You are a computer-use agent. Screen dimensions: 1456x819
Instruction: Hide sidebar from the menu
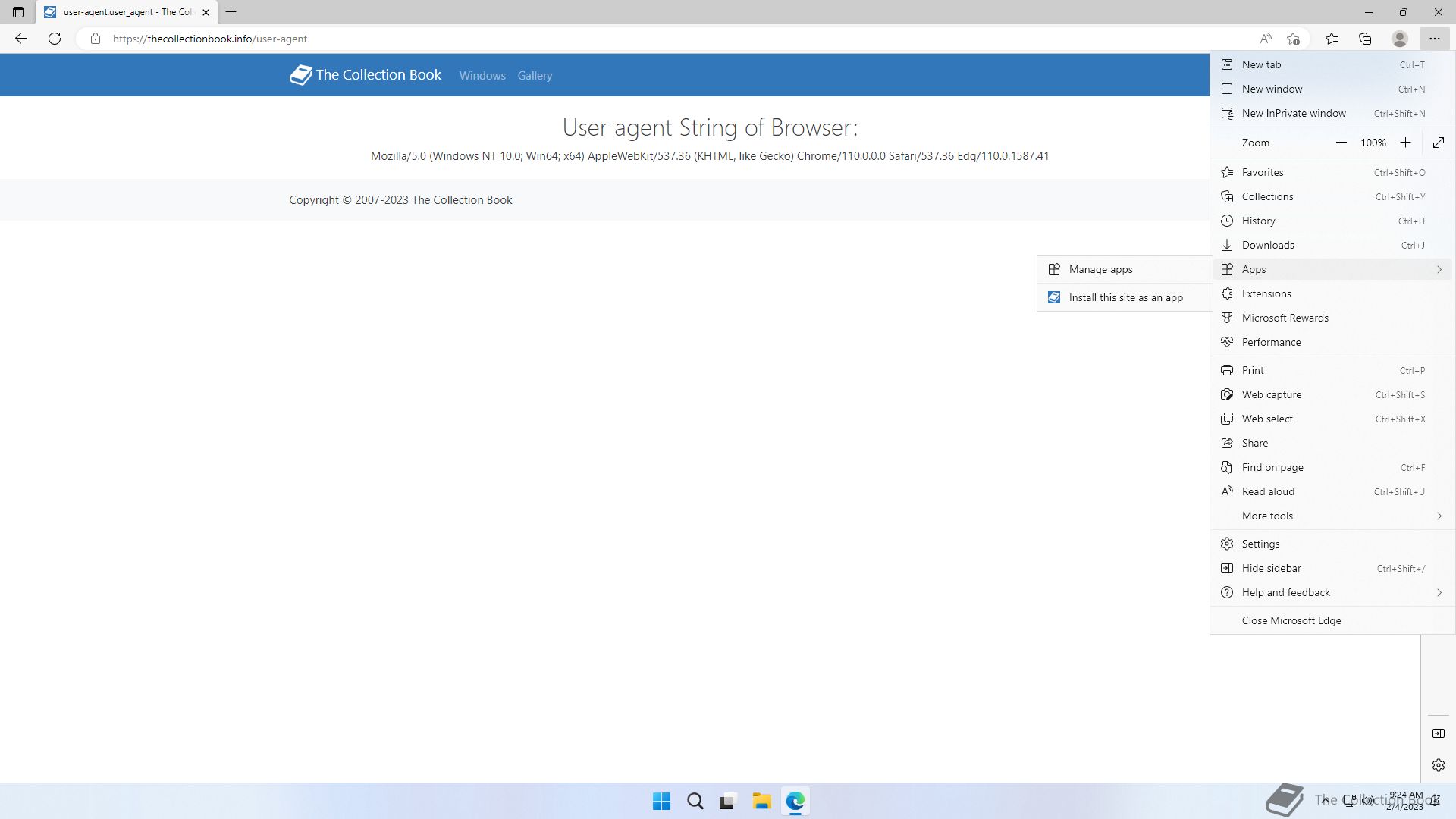pyautogui.click(x=1271, y=568)
